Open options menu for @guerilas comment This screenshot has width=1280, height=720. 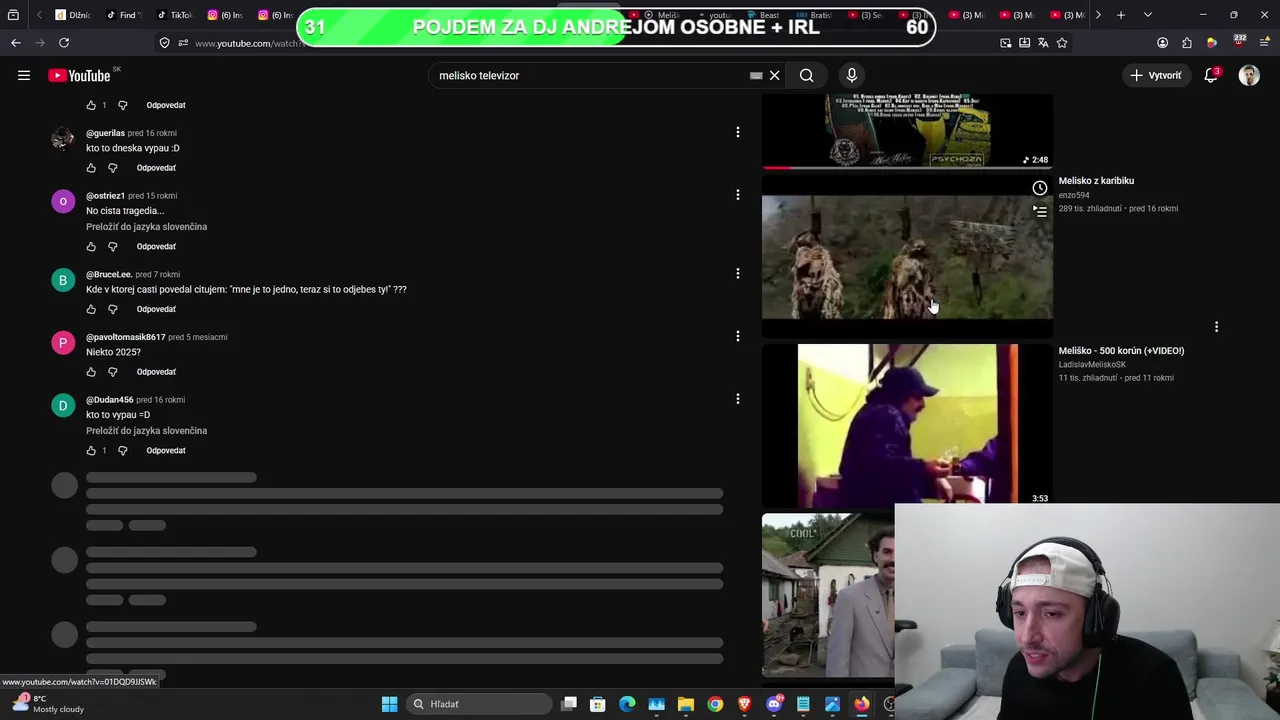[738, 132]
